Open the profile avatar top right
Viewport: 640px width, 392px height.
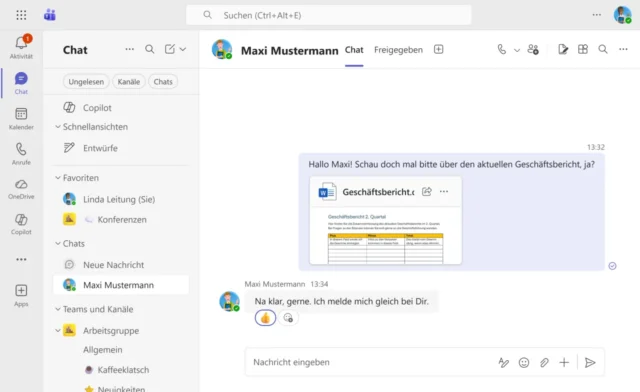point(622,15)
